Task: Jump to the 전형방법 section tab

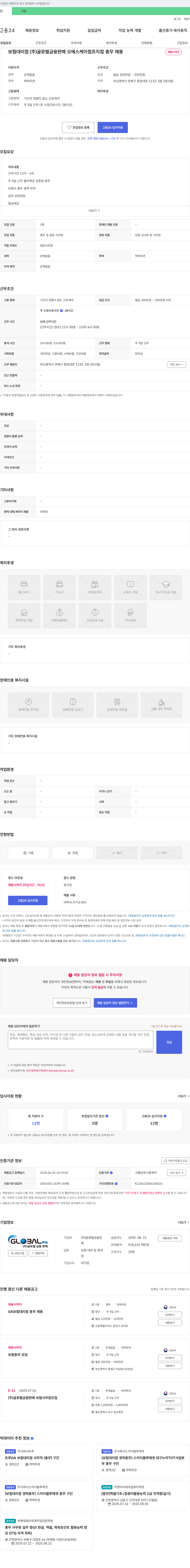Action: click(x=147, y=43)
